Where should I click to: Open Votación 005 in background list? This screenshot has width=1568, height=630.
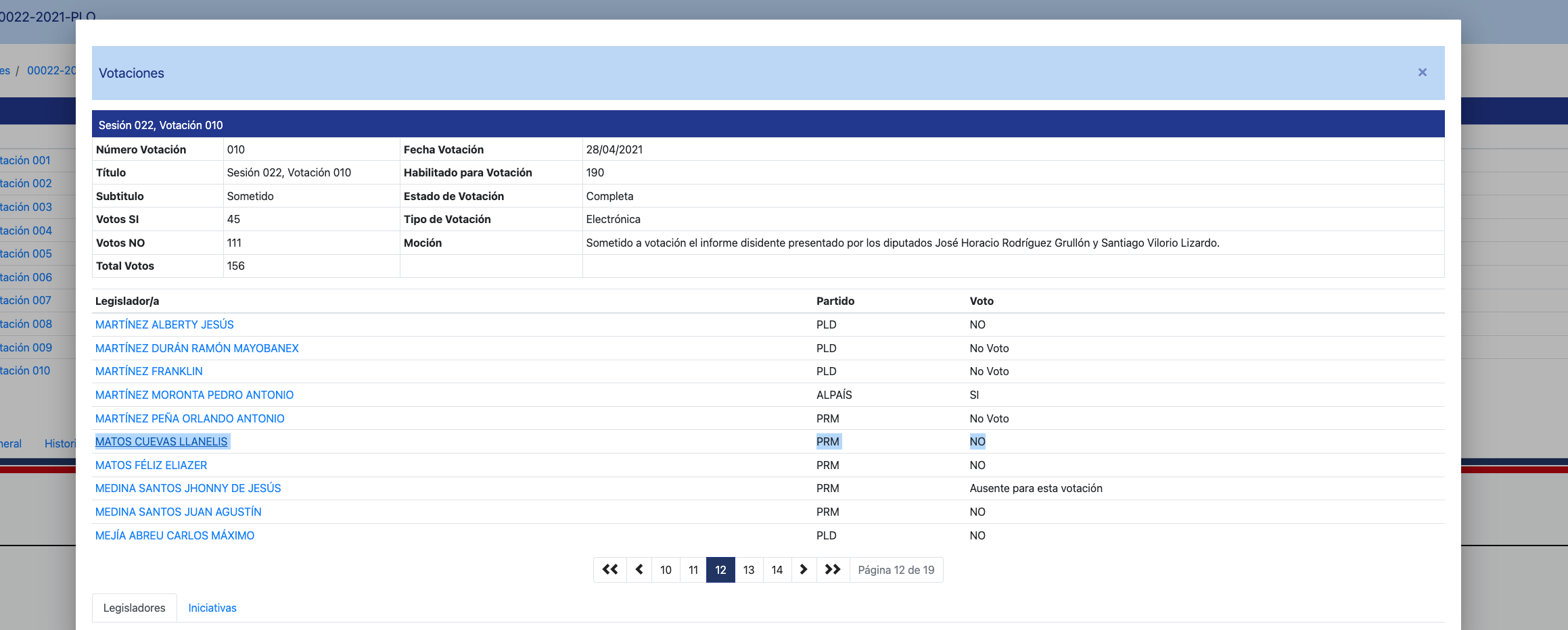[26, 253]
